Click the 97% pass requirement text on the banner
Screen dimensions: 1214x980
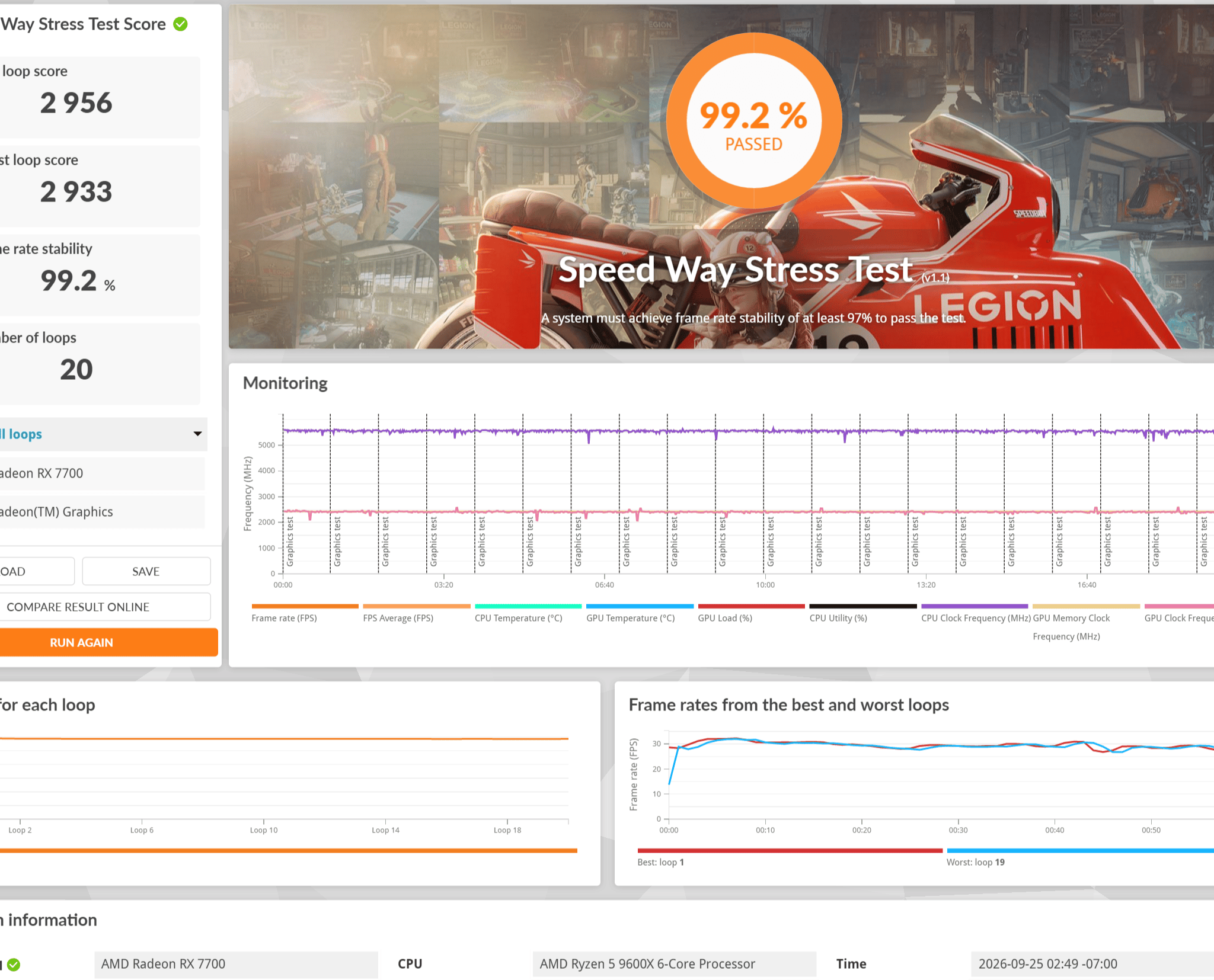click(x=753, y=318)
